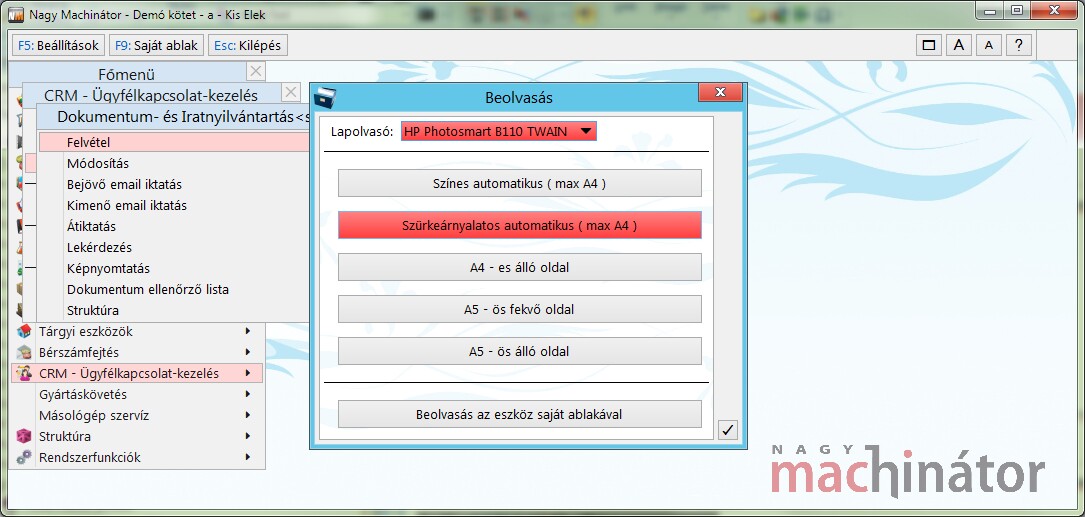Open help question mark button
Viewport: 1085px width, 517px height.
tap(1019, 46)
